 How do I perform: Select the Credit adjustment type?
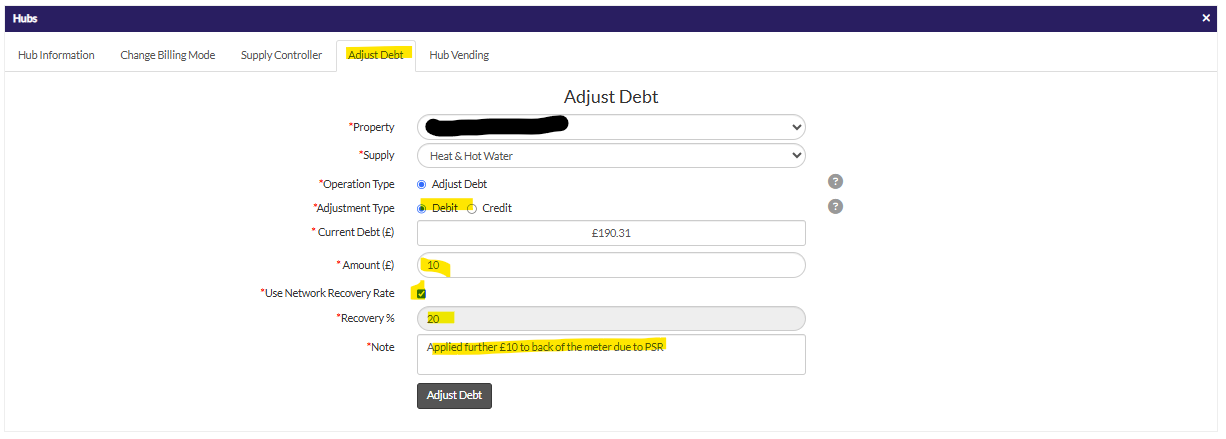pyautogui.click(x=472, y=208)
